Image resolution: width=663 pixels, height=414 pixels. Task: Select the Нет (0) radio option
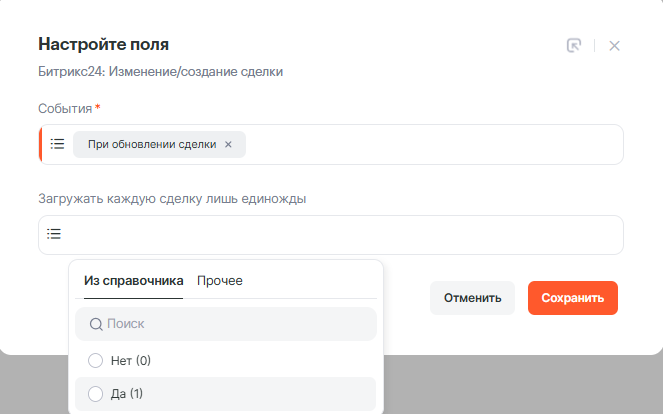click(96, 360)
